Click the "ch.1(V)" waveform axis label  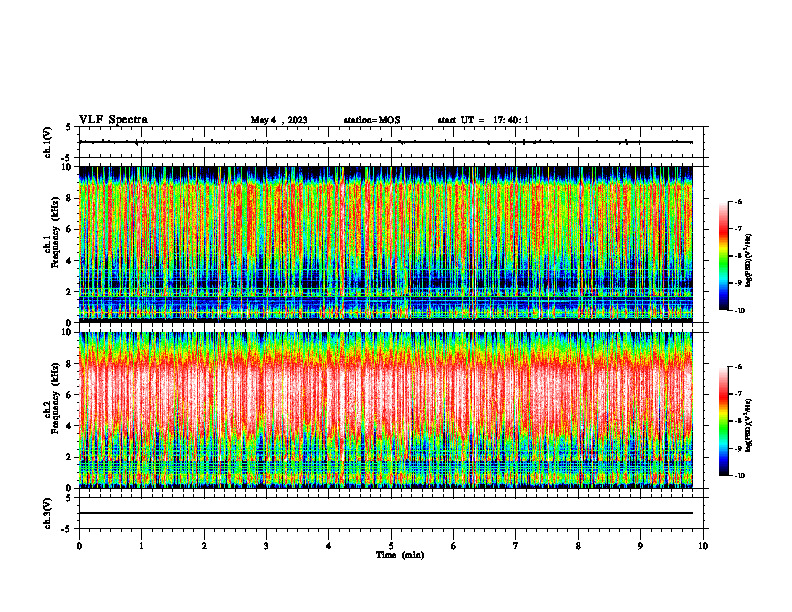click(48, 142)
